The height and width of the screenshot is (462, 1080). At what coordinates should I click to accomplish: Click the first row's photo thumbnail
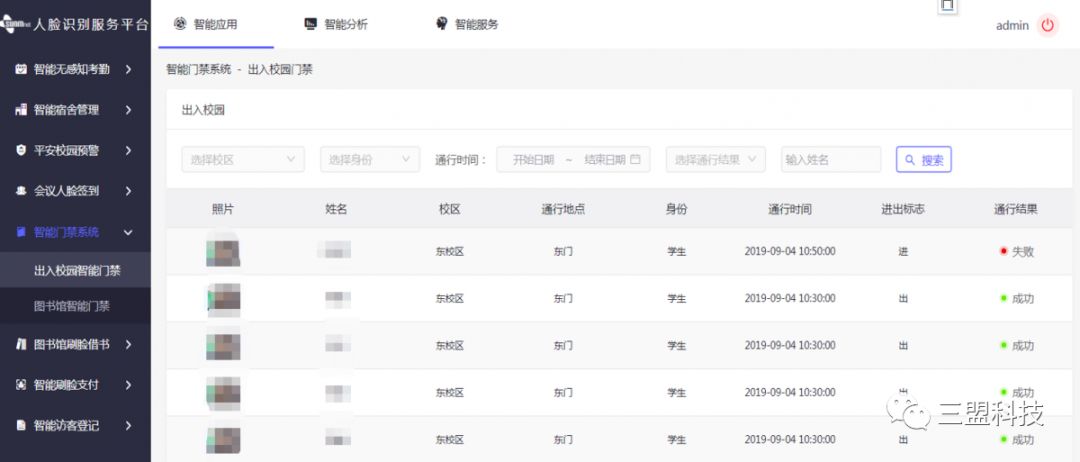tap(223, 251)
